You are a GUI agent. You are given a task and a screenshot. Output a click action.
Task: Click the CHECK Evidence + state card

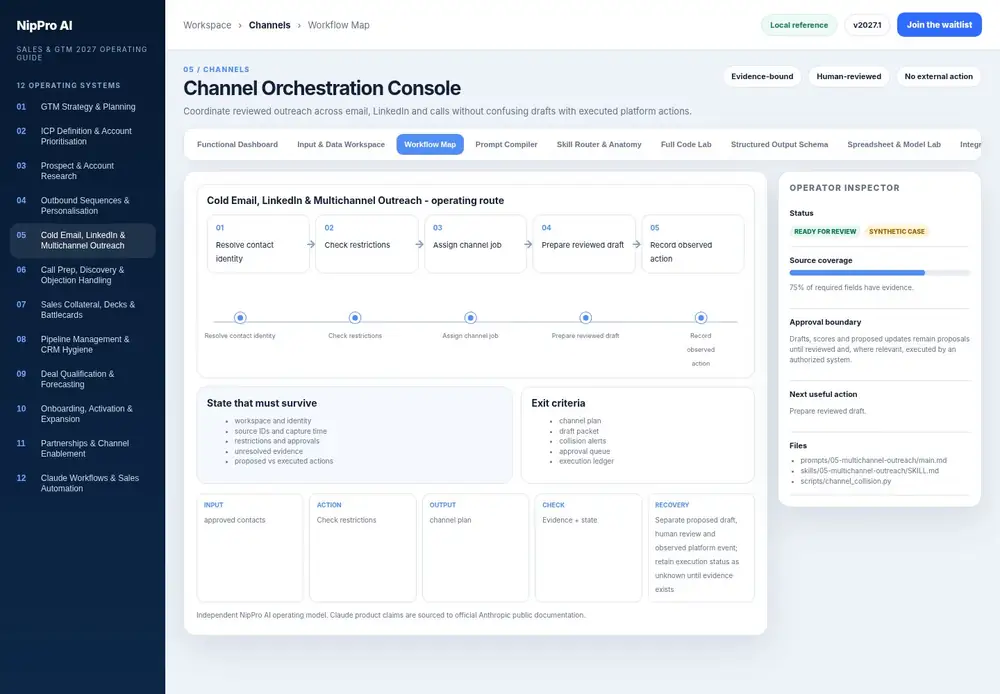tap(589, 548)
